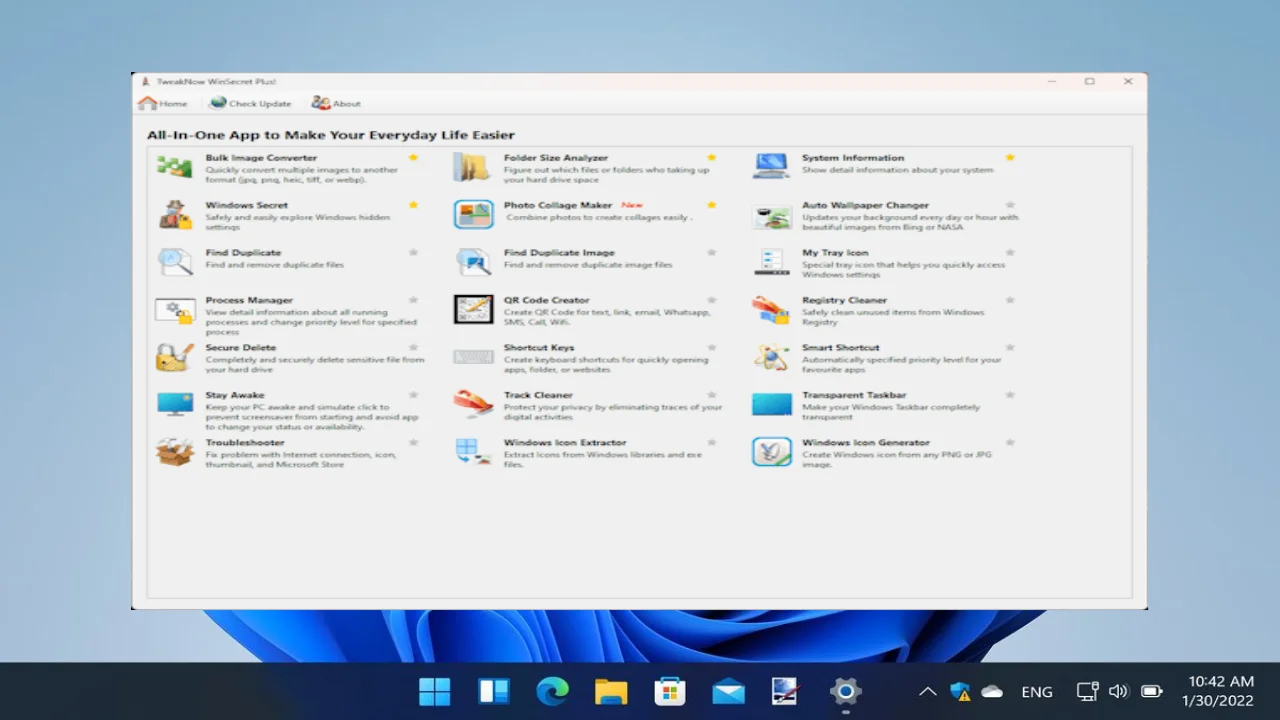This screenshot has width=1280, height=720.
Task: Open Photo Collage Maker icon
Action: [473, 214]
